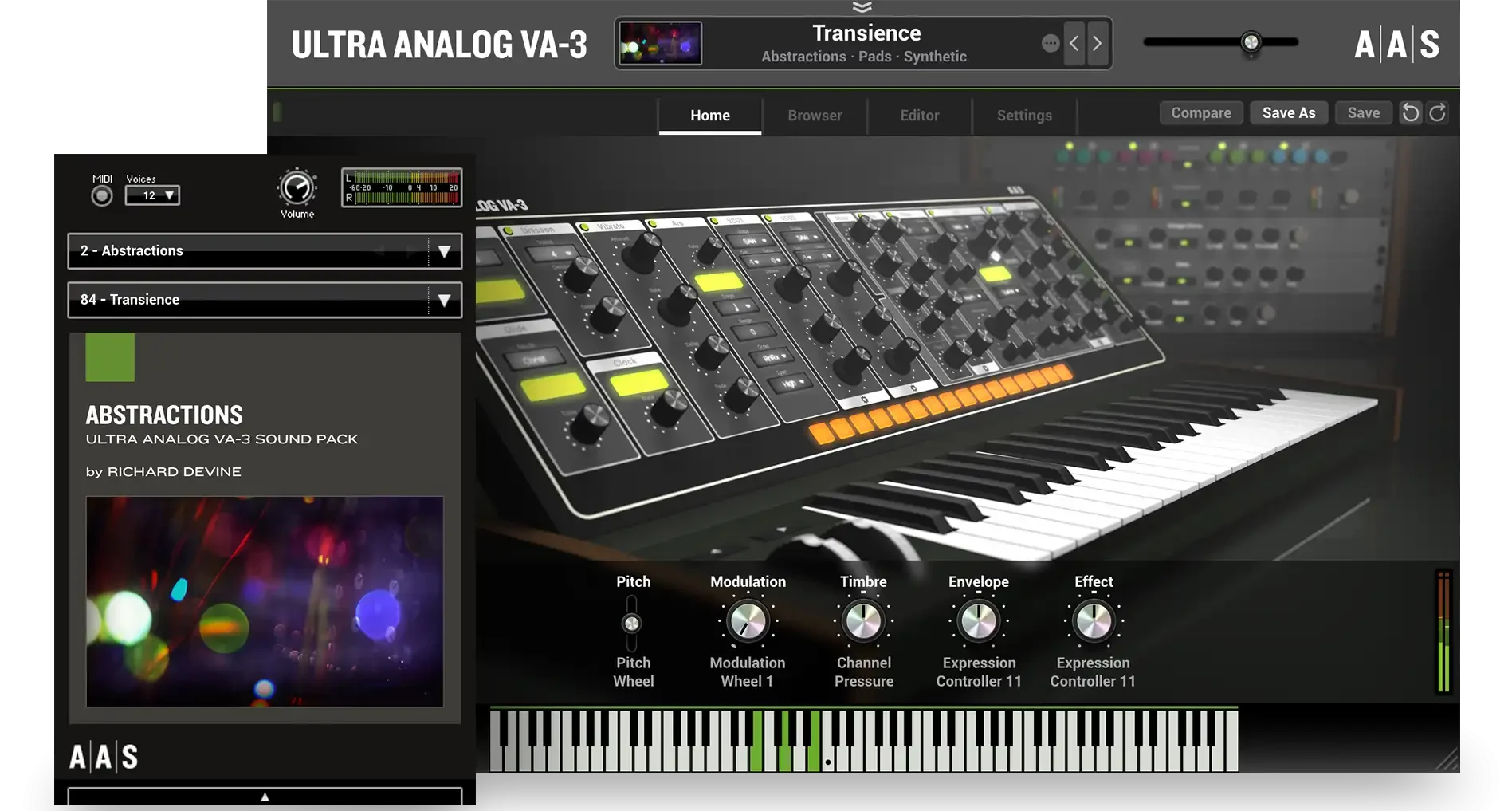The image size is (1512, 811).
Task: Toggle the Unisson section power LED
Action: (x=509, y=230)
